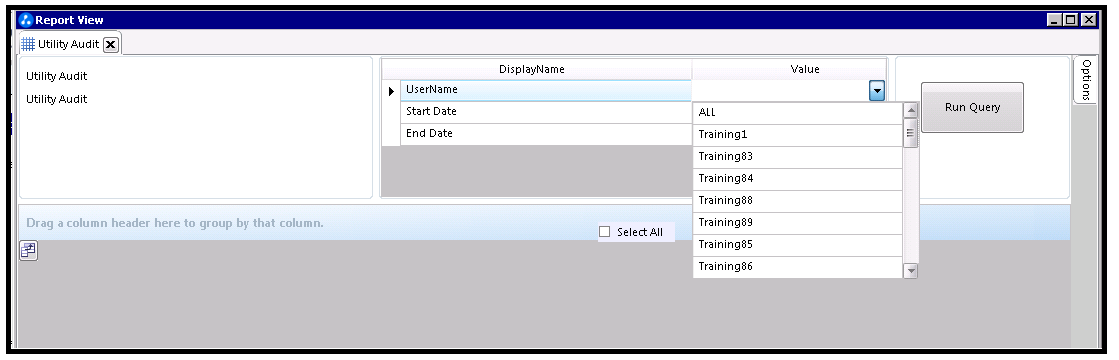Choose Training83 in the dropdown list
The width and height of the screenshot is (1119, 360).
point(797,157)
